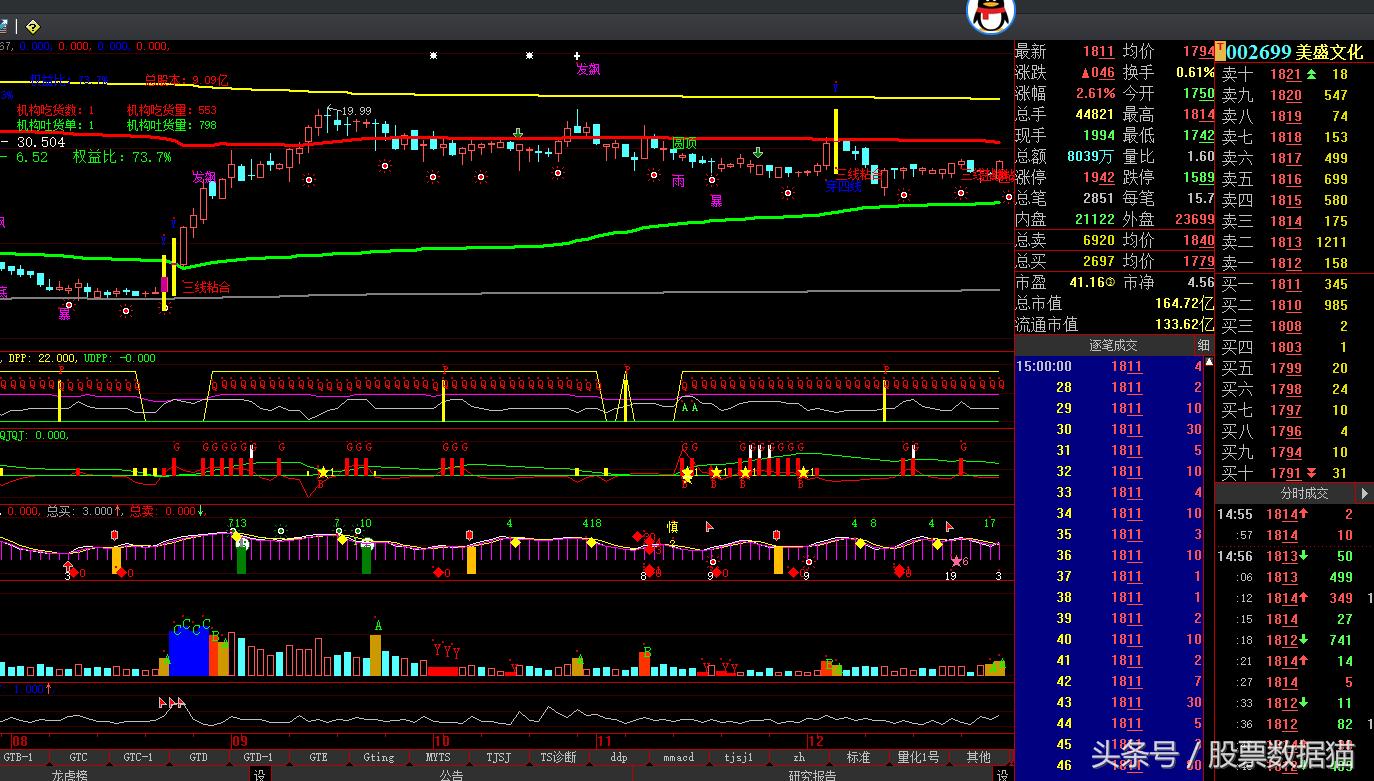Open the 研究报告 research reports section
This screenshot has height=781, width=1374.
[812, 774]
